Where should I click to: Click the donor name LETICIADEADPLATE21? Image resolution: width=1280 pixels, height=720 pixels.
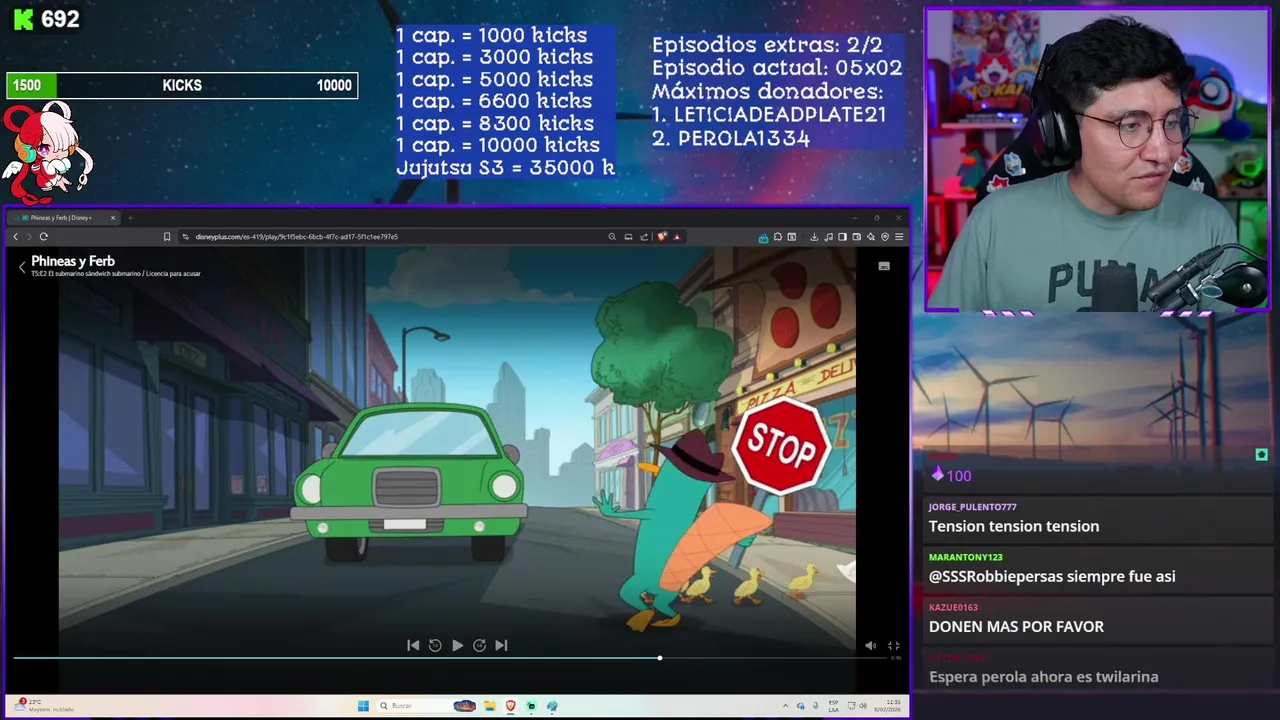(x=780, y=115)
